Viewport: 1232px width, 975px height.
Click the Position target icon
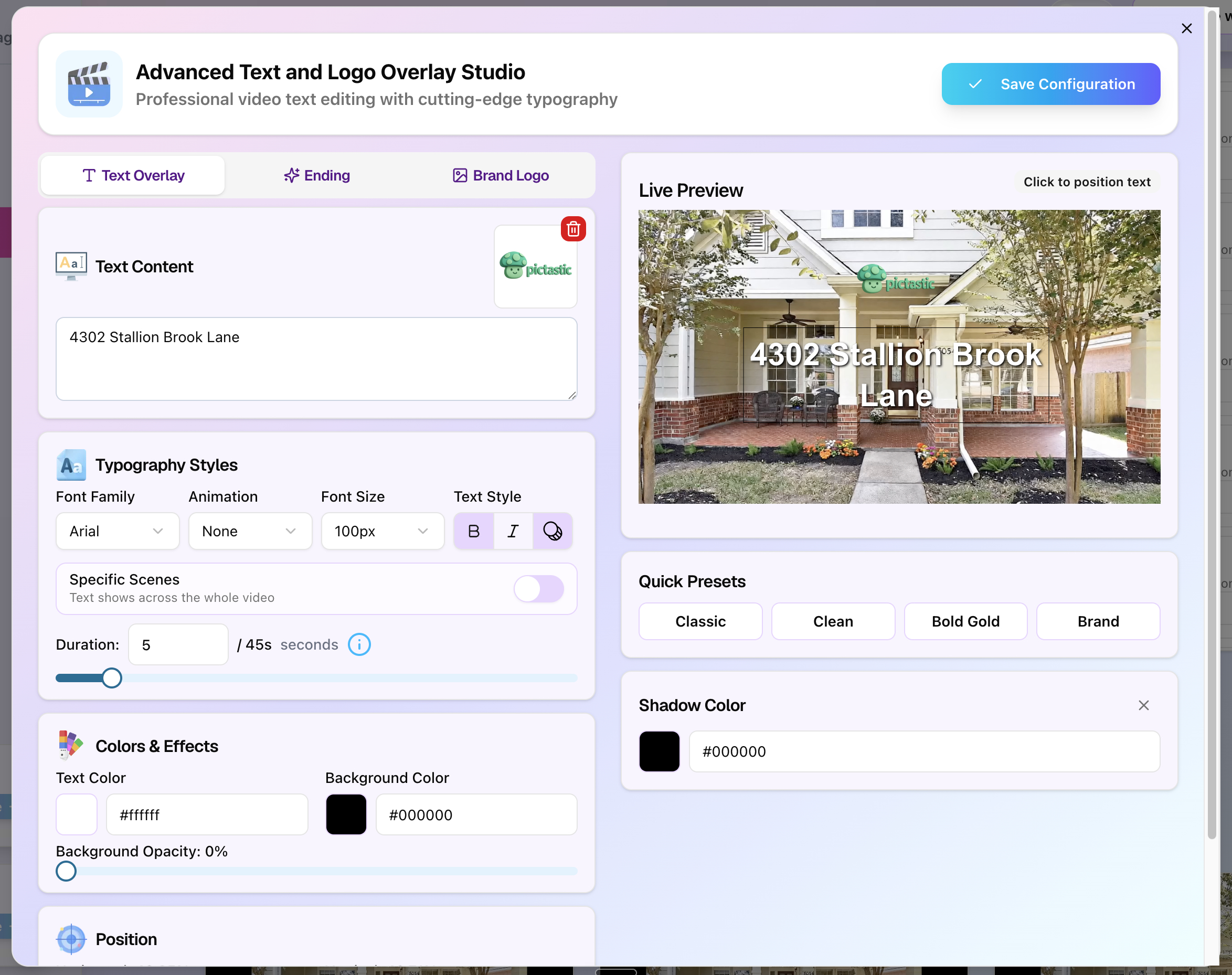click(71, 939)
